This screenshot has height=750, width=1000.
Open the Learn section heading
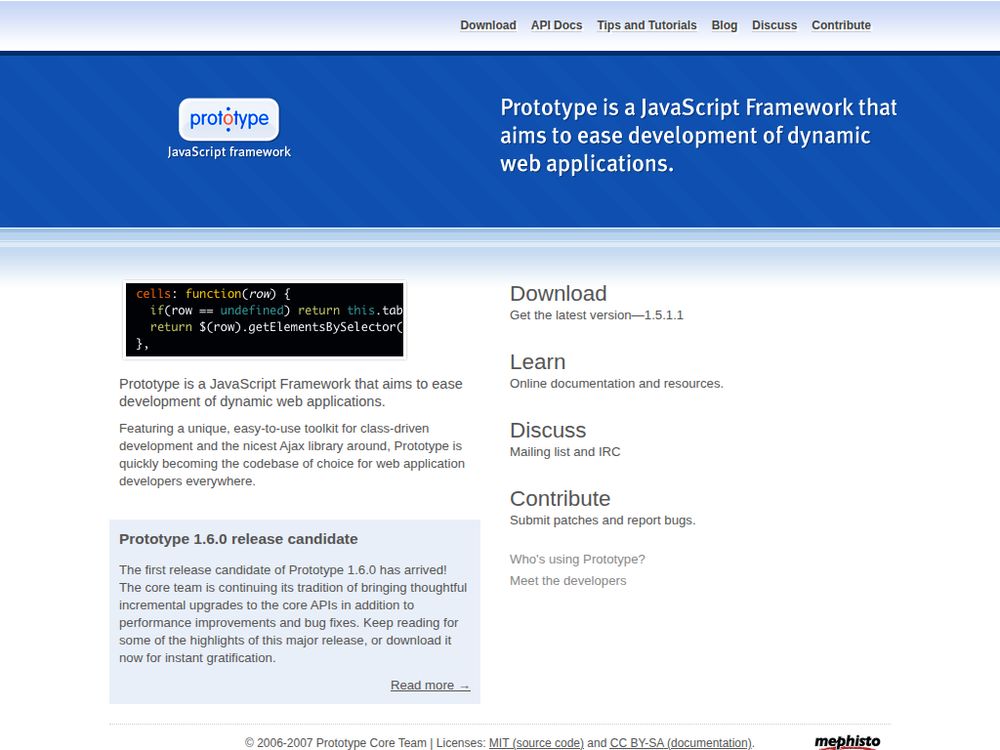click(538, 362)
